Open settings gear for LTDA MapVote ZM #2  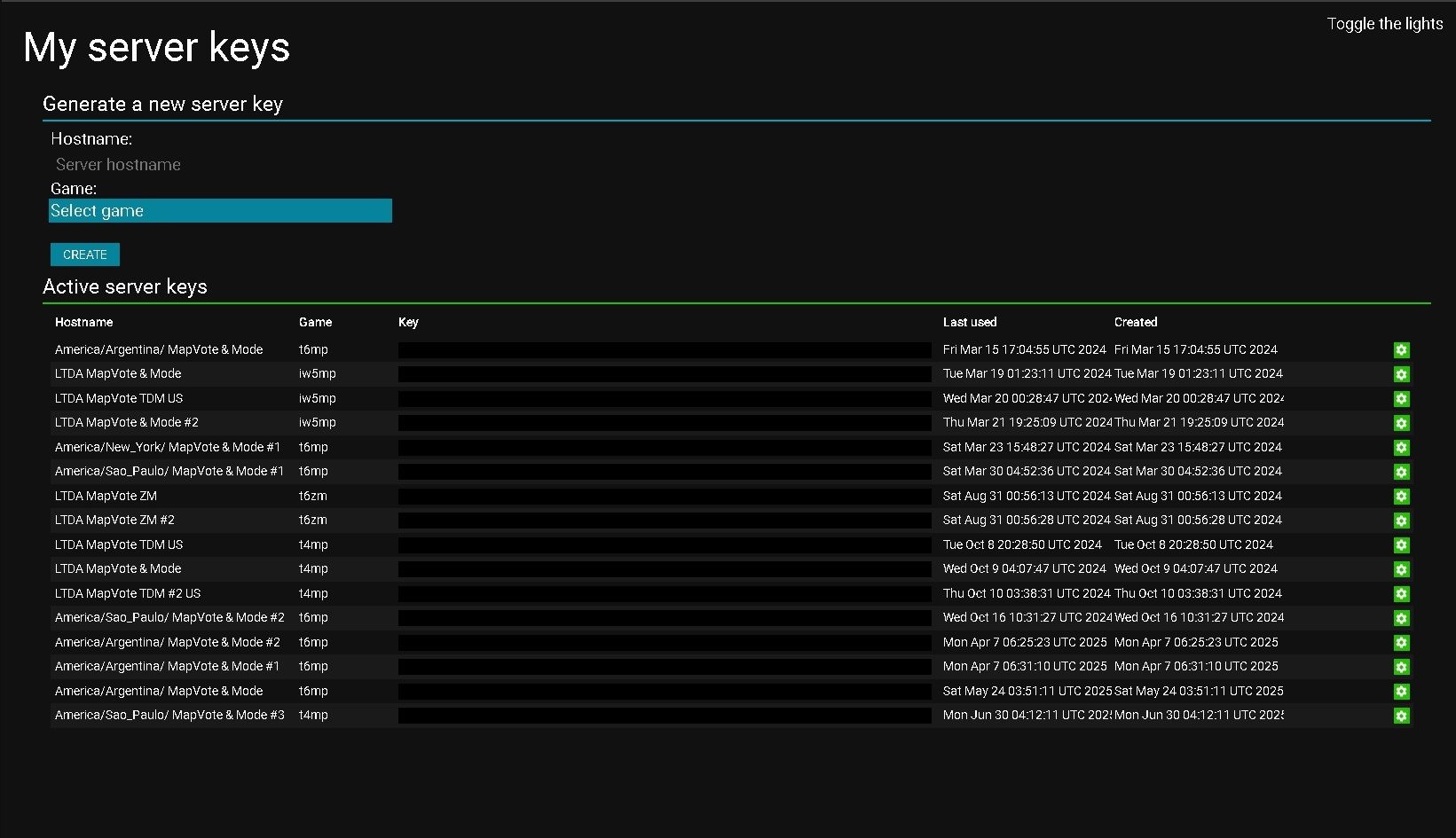pyautogui.click(x=1401, y=521)
